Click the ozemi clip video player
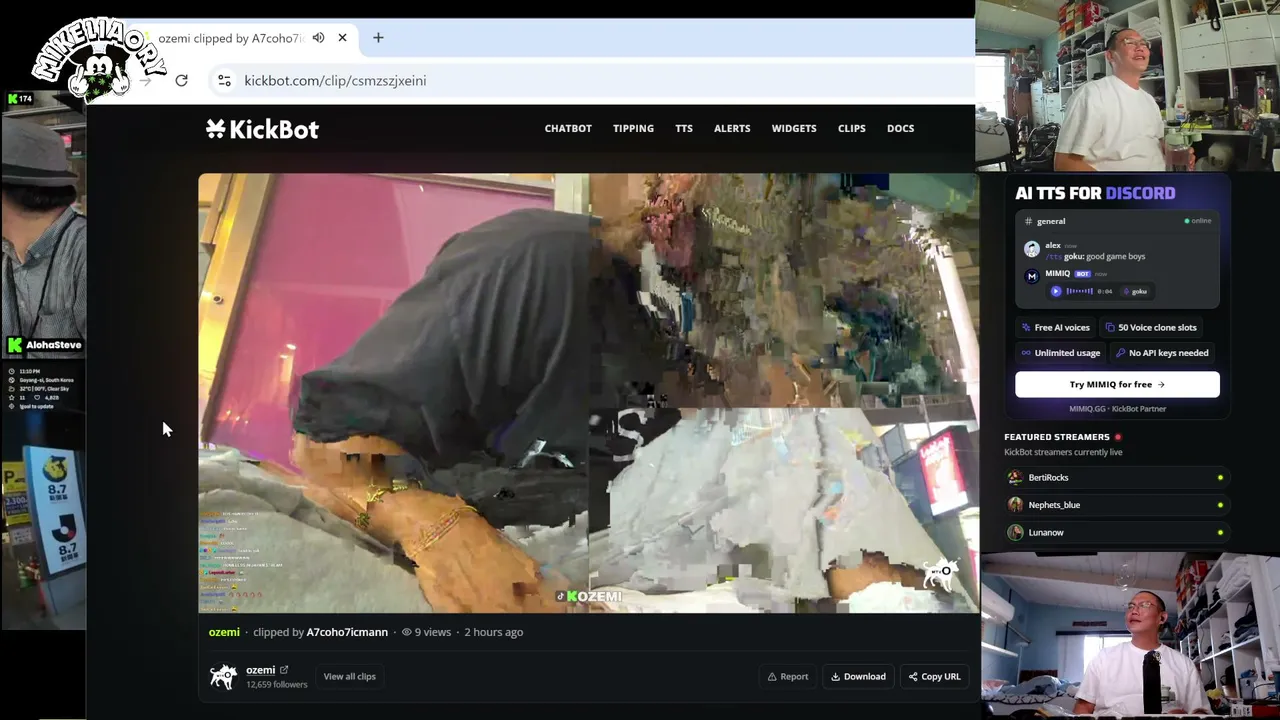The width and height of the screenshot is (1280, 720). tap(588, 393)
